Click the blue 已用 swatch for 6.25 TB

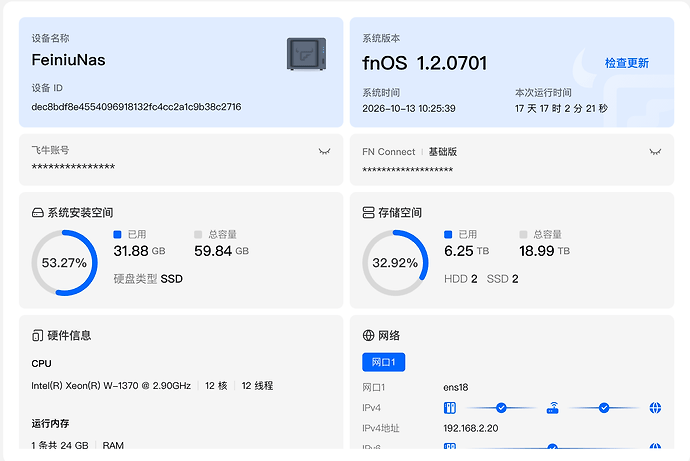point(448,234)
